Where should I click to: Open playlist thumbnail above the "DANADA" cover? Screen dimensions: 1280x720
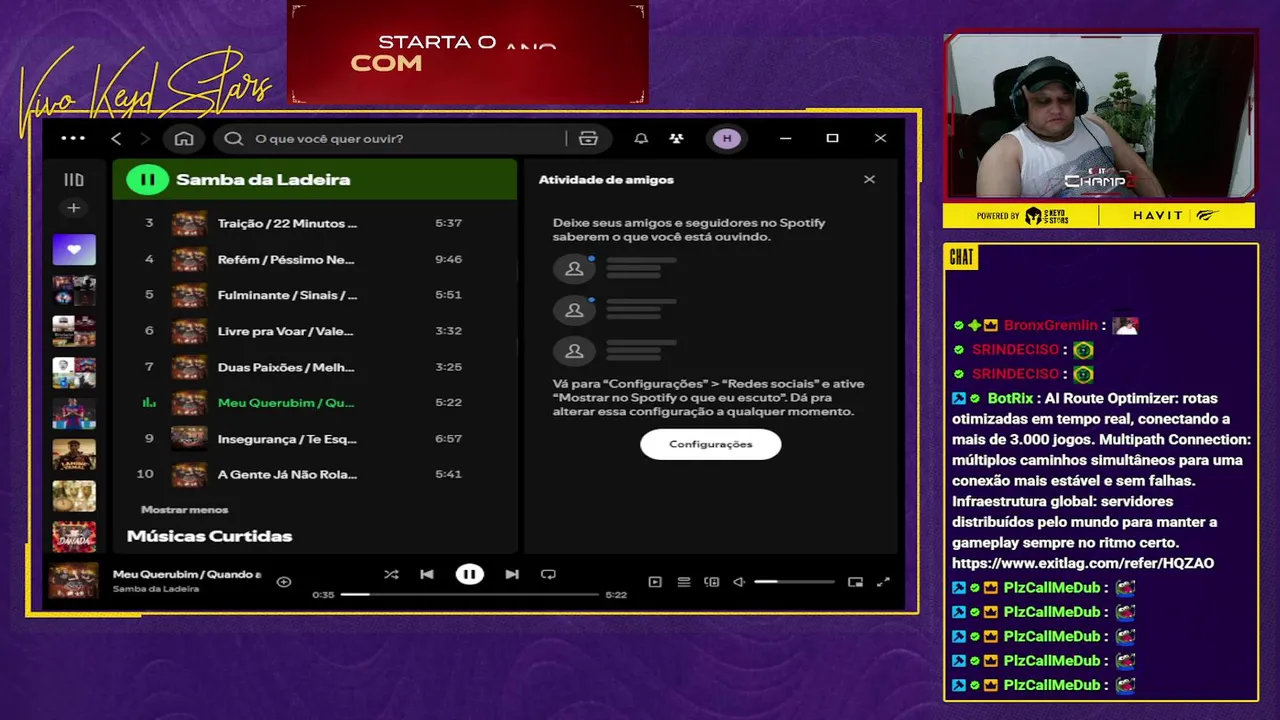[74, 495]
